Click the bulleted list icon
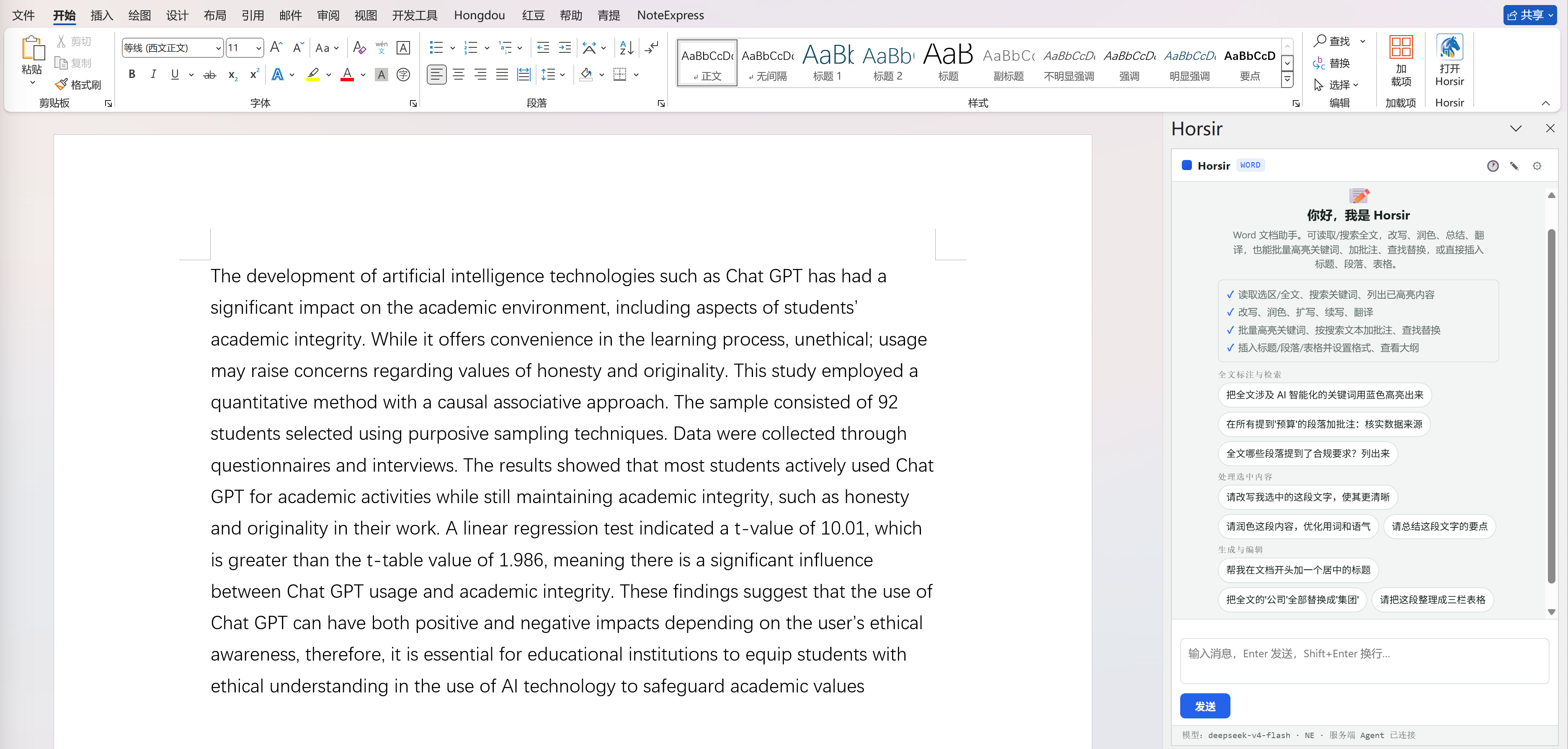This screenshot has height=749, width=1568. [436, 47]
